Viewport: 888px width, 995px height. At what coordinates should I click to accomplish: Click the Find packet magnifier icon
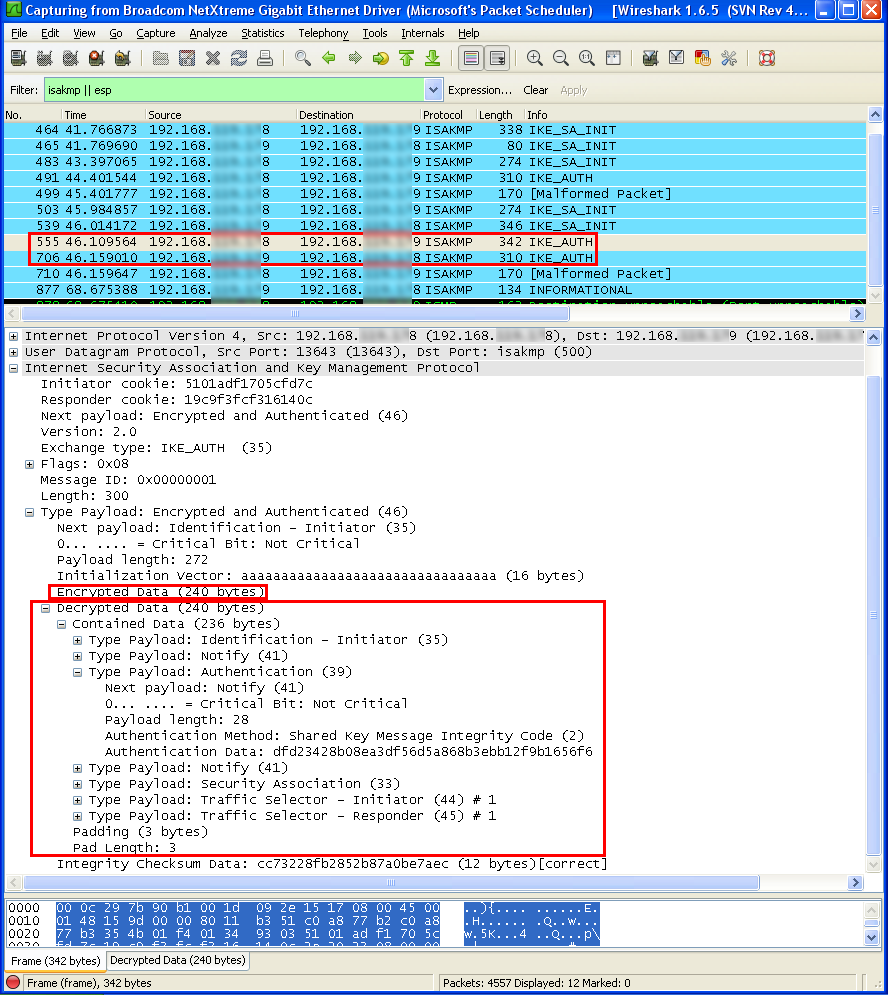click(x=302, y=58)
